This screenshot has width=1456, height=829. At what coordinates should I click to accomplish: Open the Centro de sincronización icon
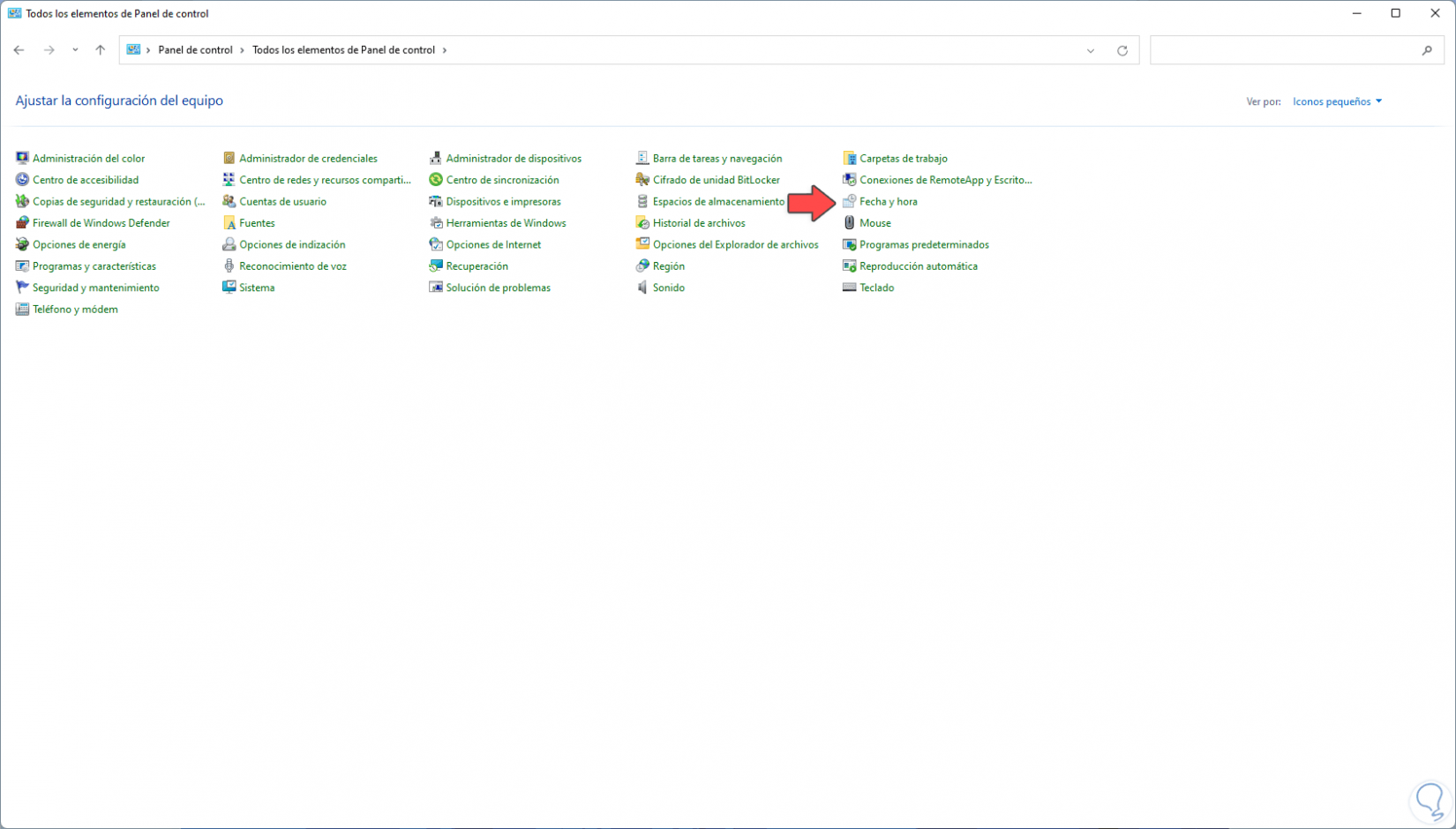(435, 180)
